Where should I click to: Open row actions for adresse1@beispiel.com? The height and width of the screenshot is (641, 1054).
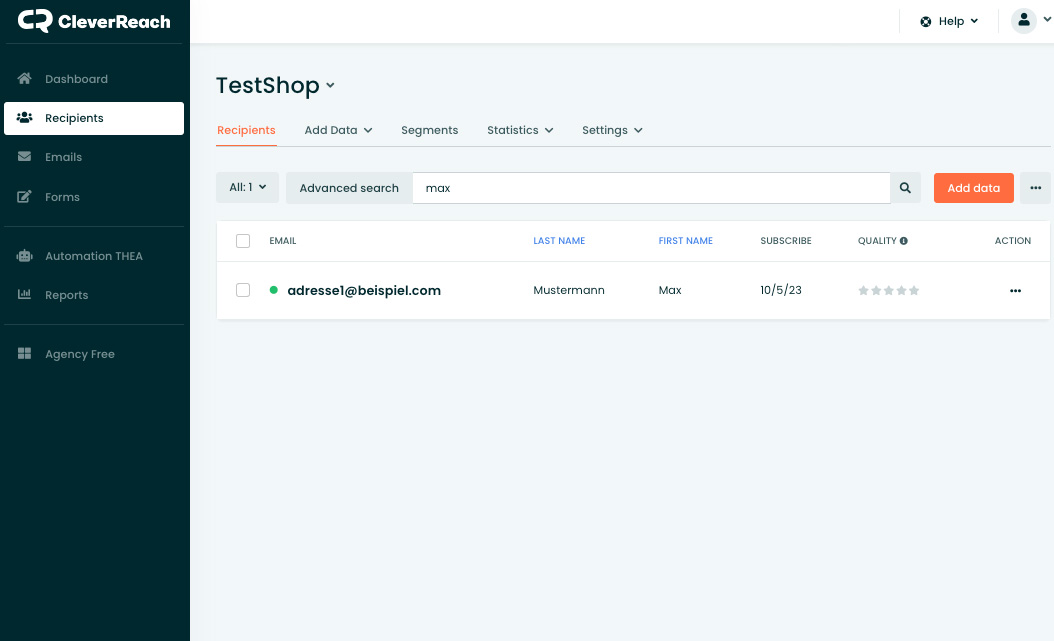tap(1015, 291)
